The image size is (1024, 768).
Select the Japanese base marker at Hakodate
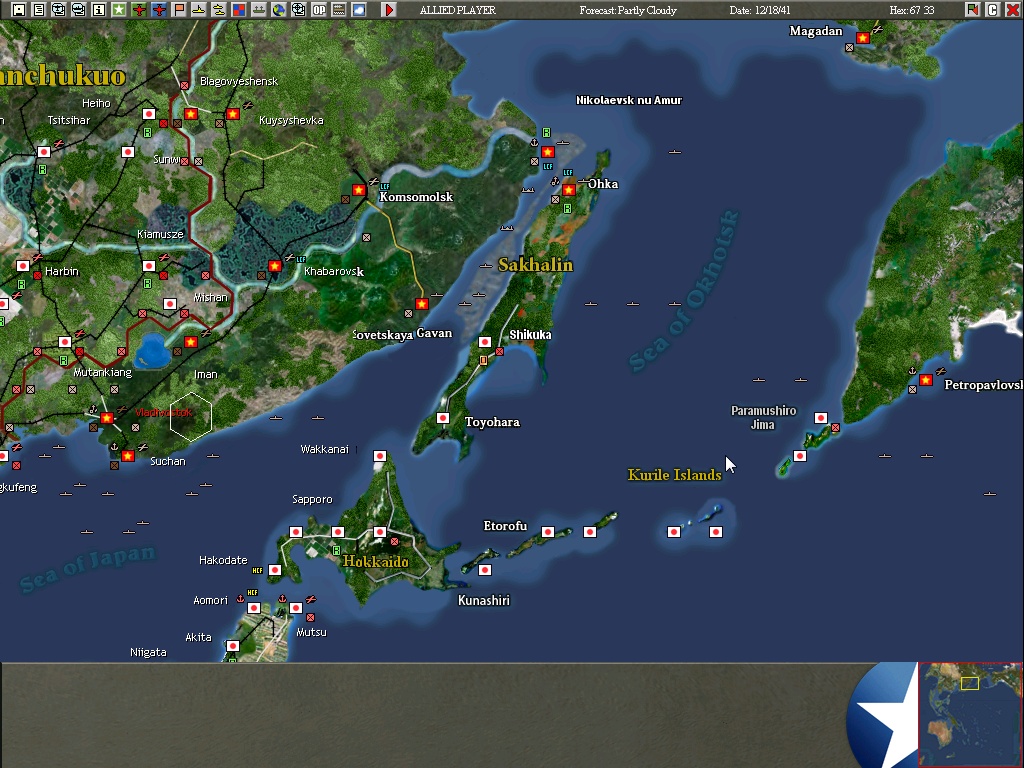point(275,570)
